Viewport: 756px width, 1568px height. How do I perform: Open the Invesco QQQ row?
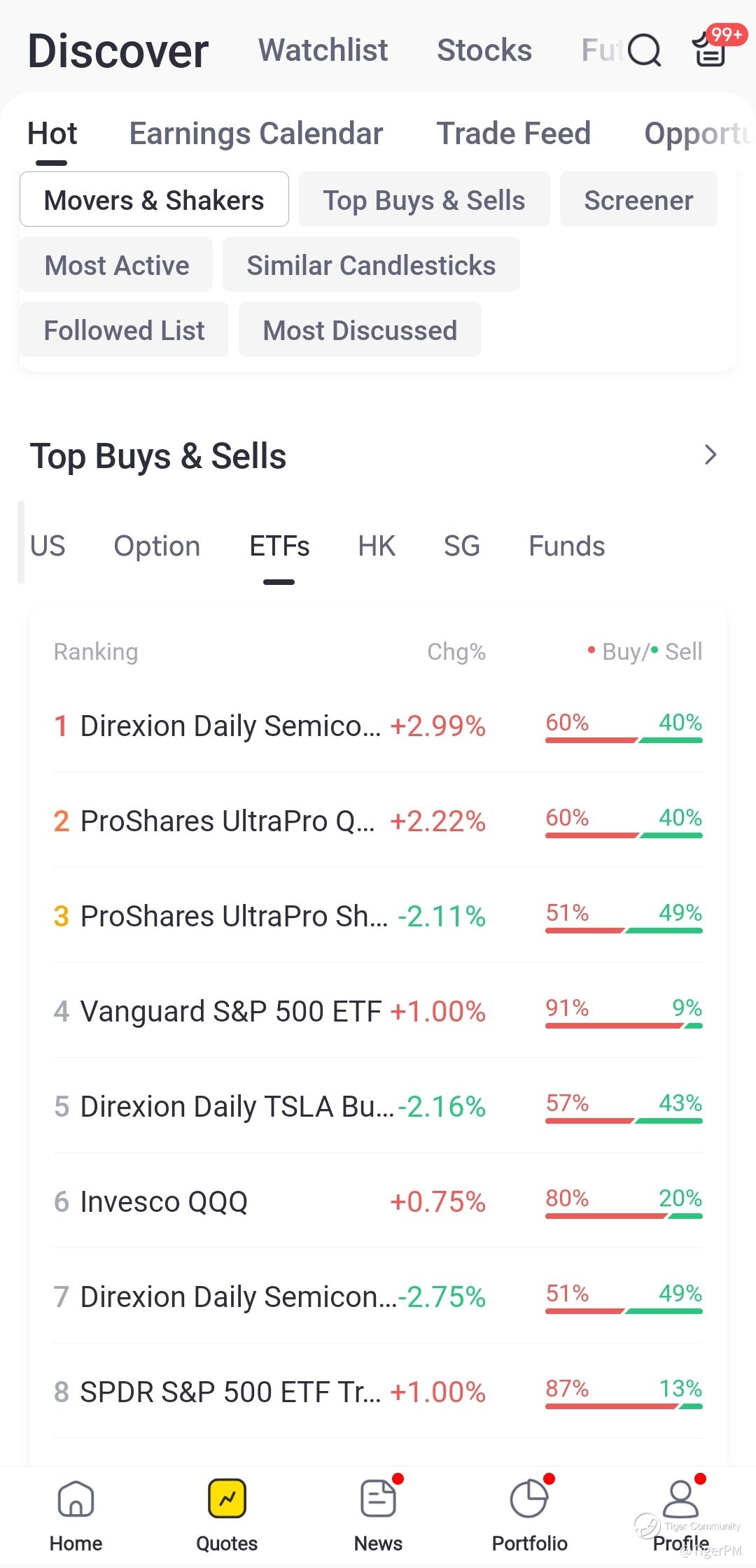164,1202
